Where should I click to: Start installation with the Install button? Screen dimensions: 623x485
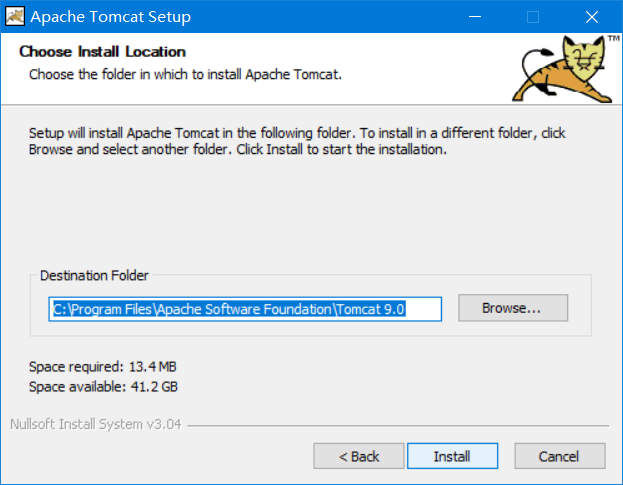pyautogui.click(x=453, y=456)
